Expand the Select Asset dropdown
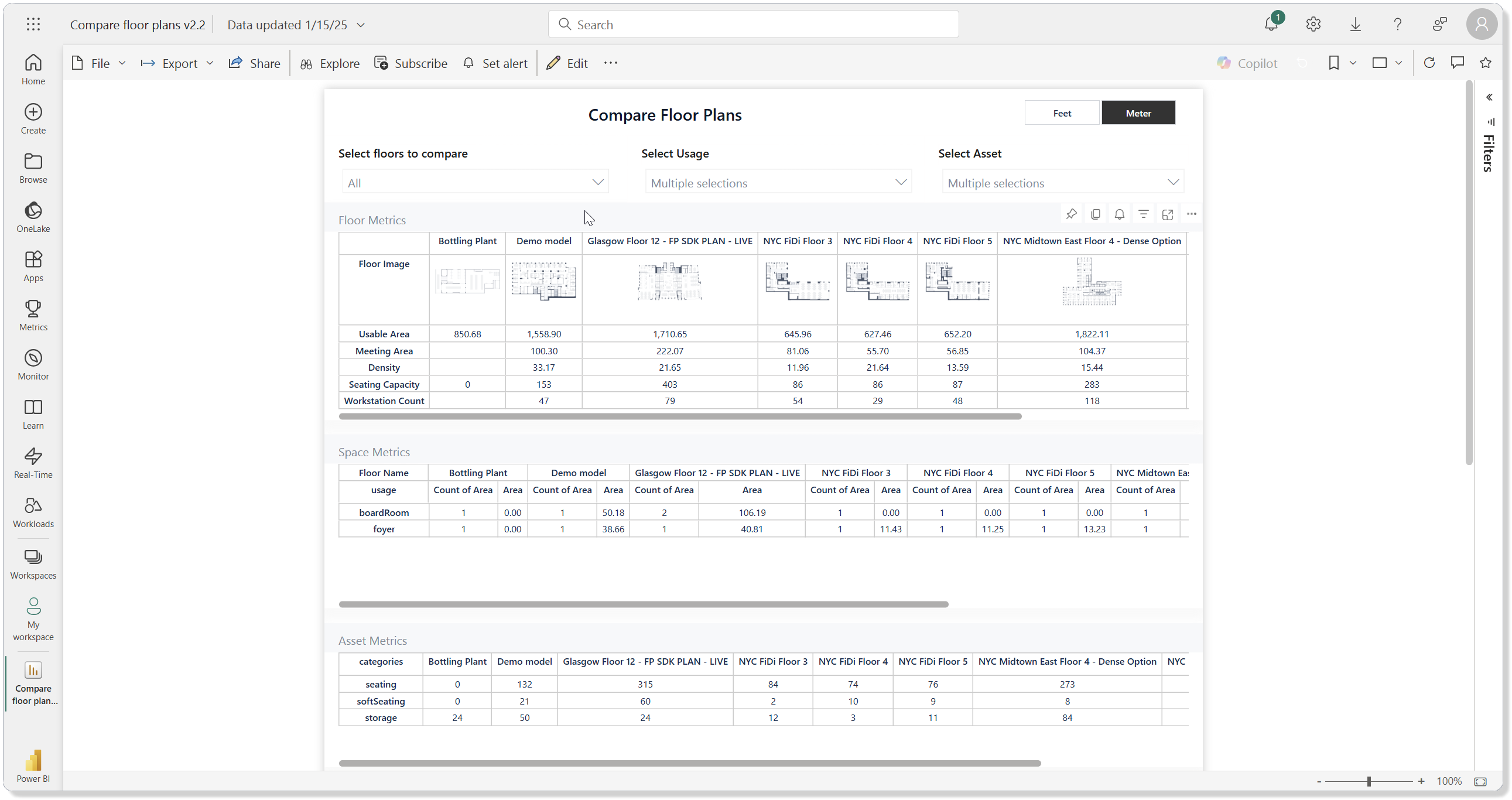 1062,182
